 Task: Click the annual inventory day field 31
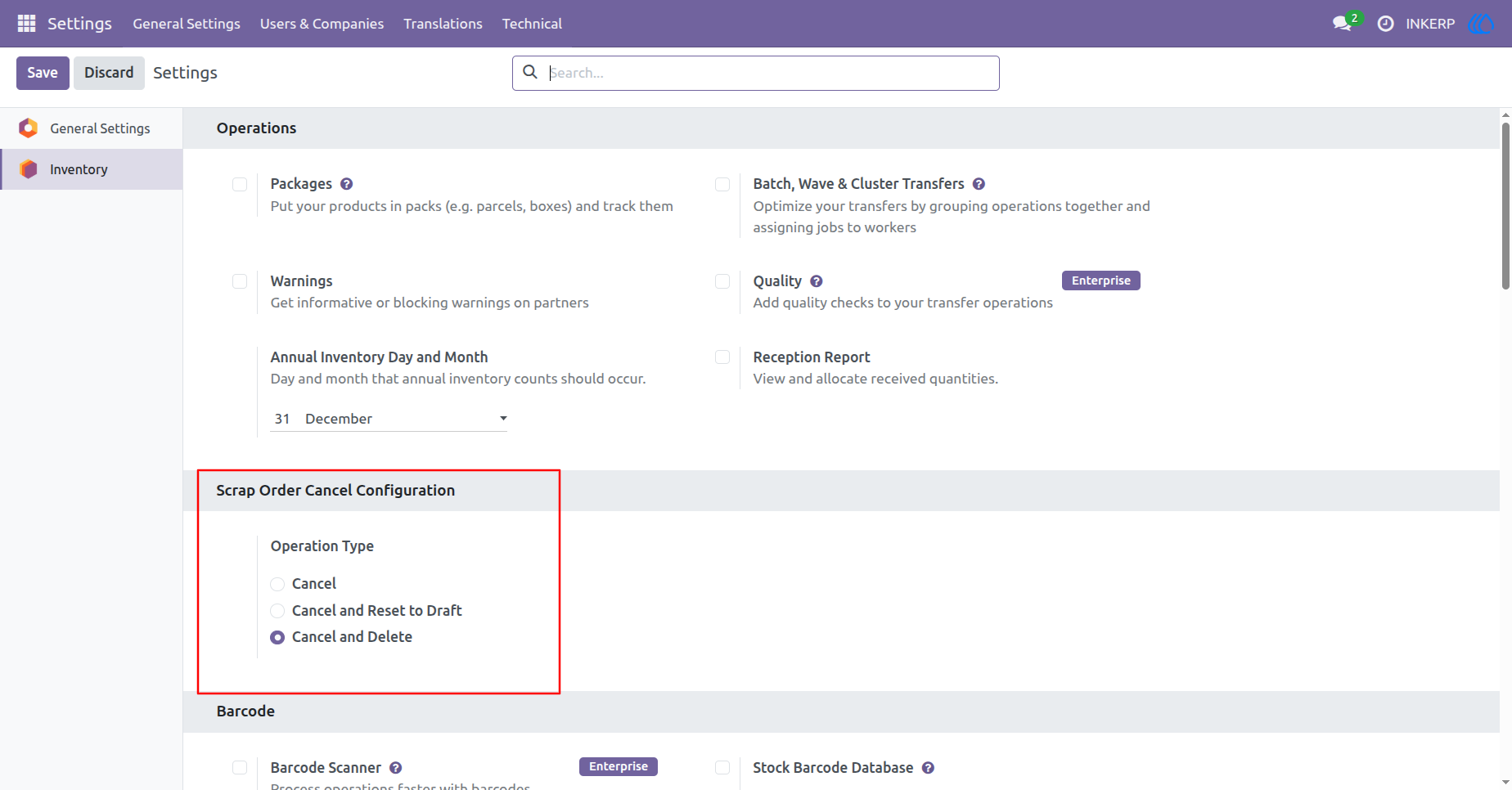[x=283, y=419]
